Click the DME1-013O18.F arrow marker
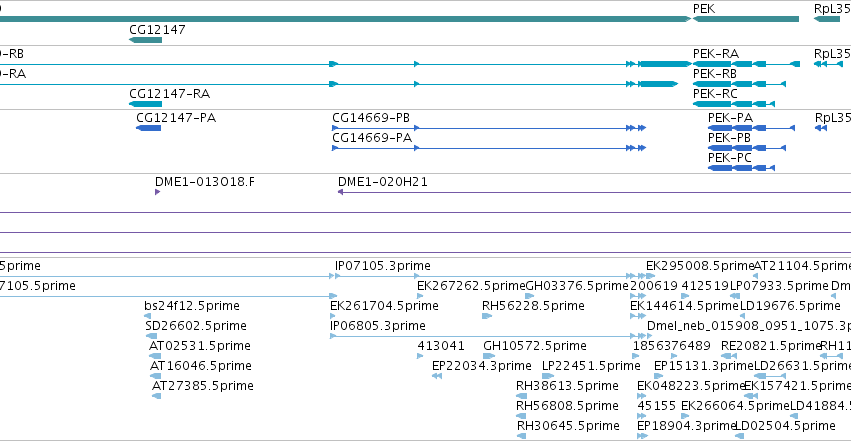 coord(157,191)
